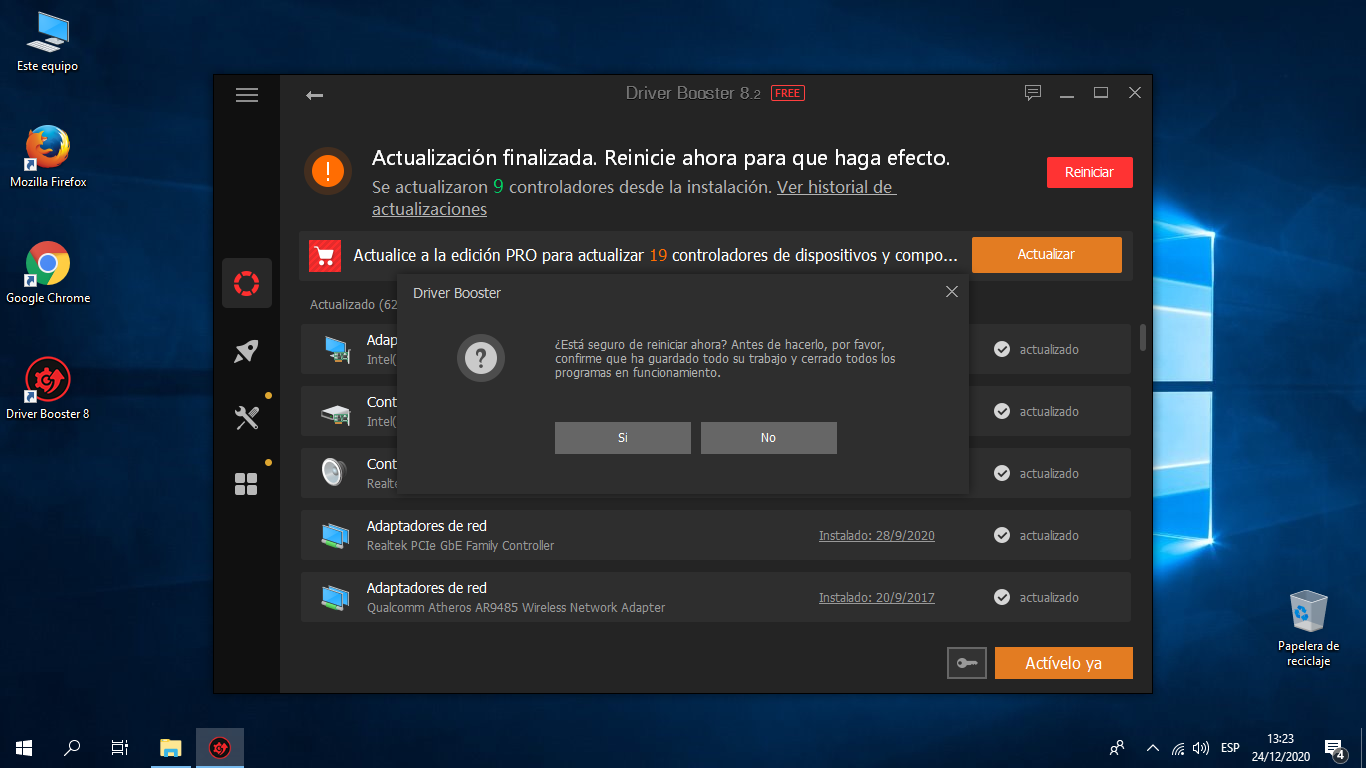Open the notification center icon
The width and height of the screenshot is (1366, 768).
pyautogui.click(x=1334, y=748)
